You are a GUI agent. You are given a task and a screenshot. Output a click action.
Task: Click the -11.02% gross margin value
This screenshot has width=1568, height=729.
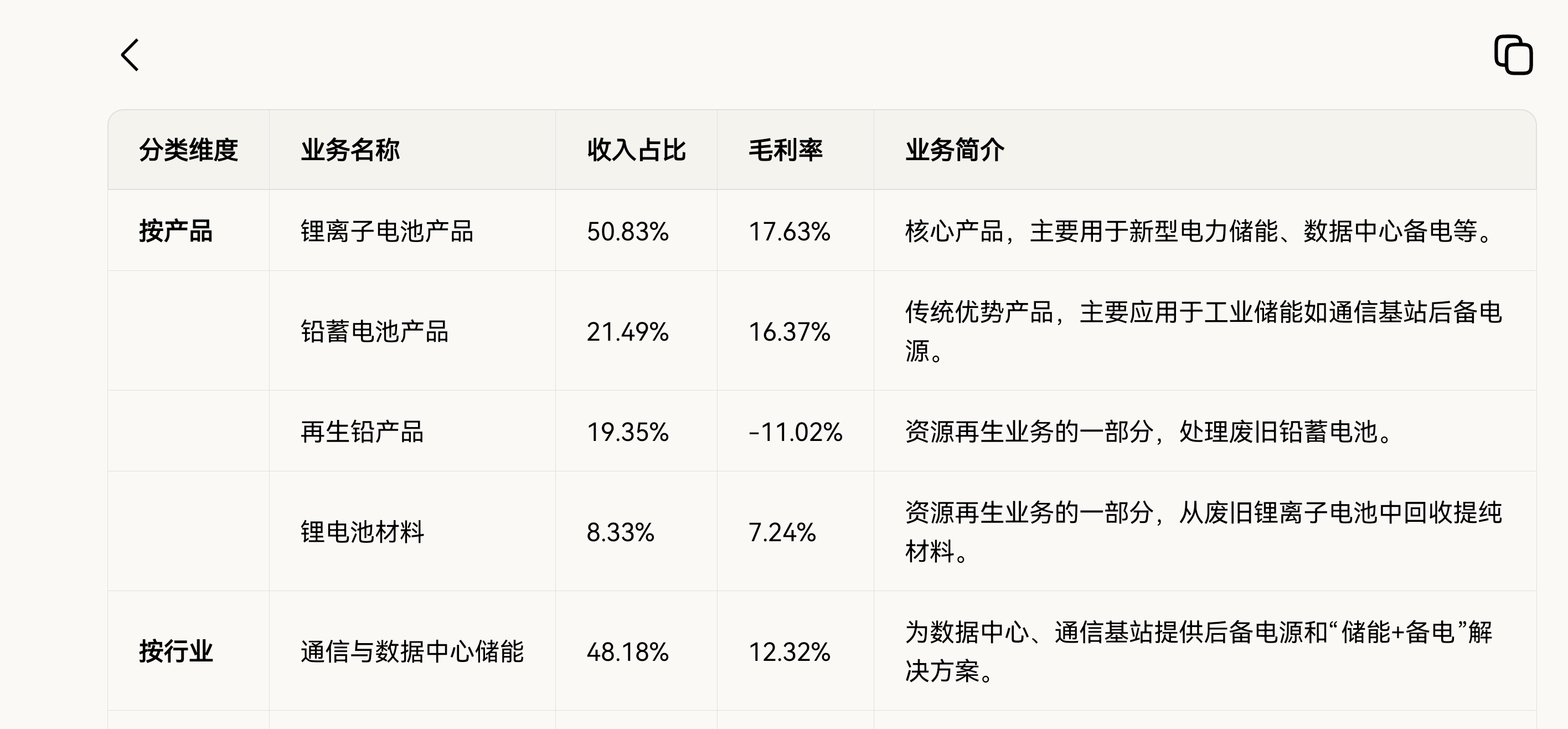pyautogui.click(x=795, y=432)
